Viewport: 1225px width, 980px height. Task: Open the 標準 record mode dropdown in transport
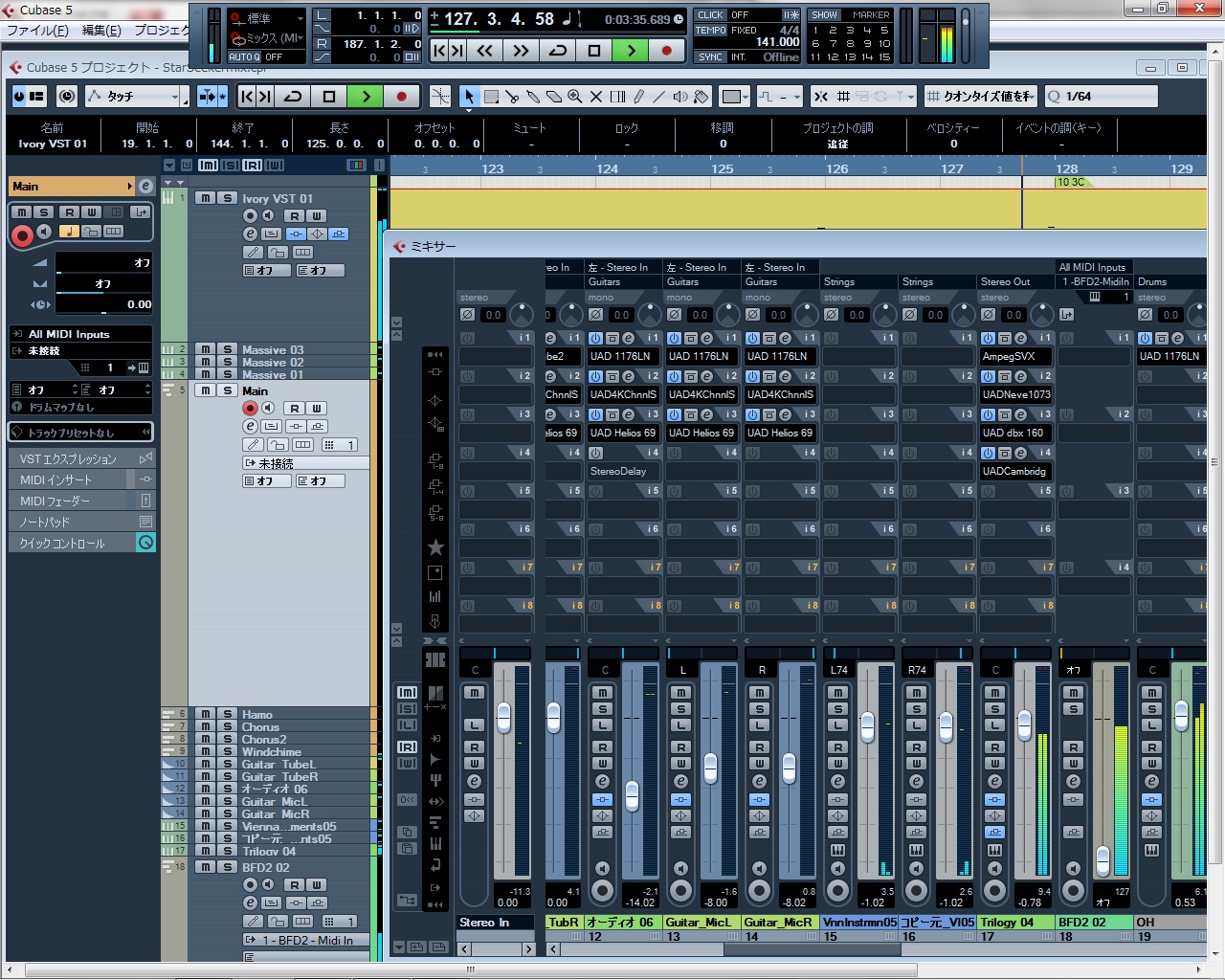click(x=267, y=18)
